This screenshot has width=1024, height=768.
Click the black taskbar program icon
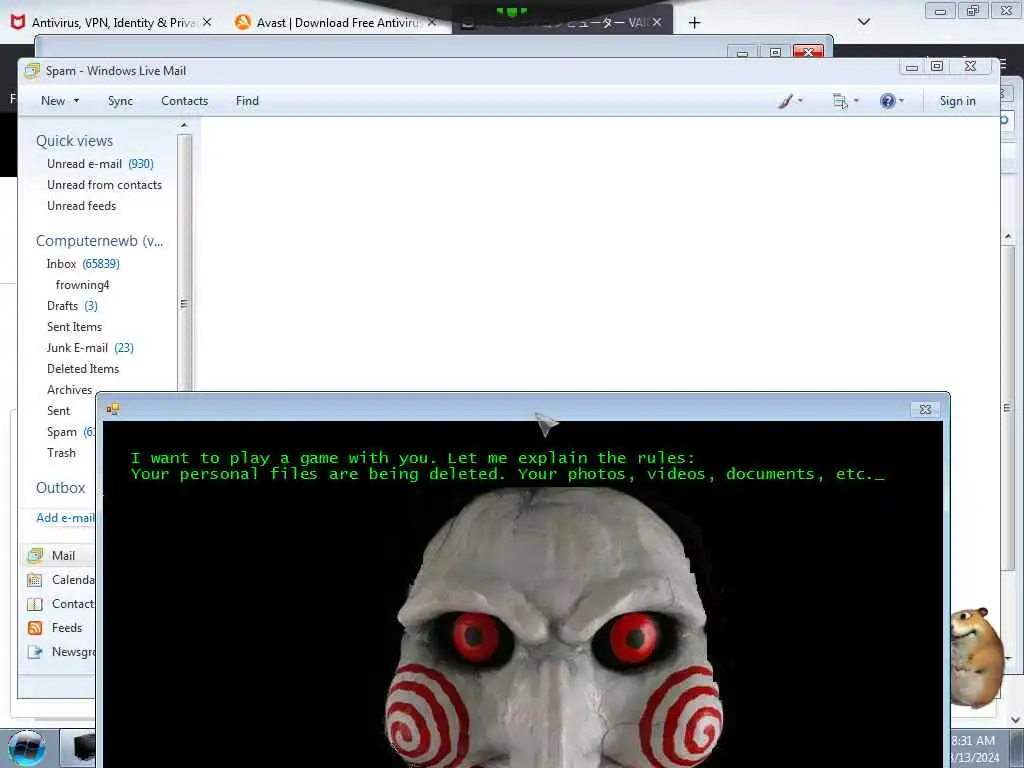(x=82, y=748)
